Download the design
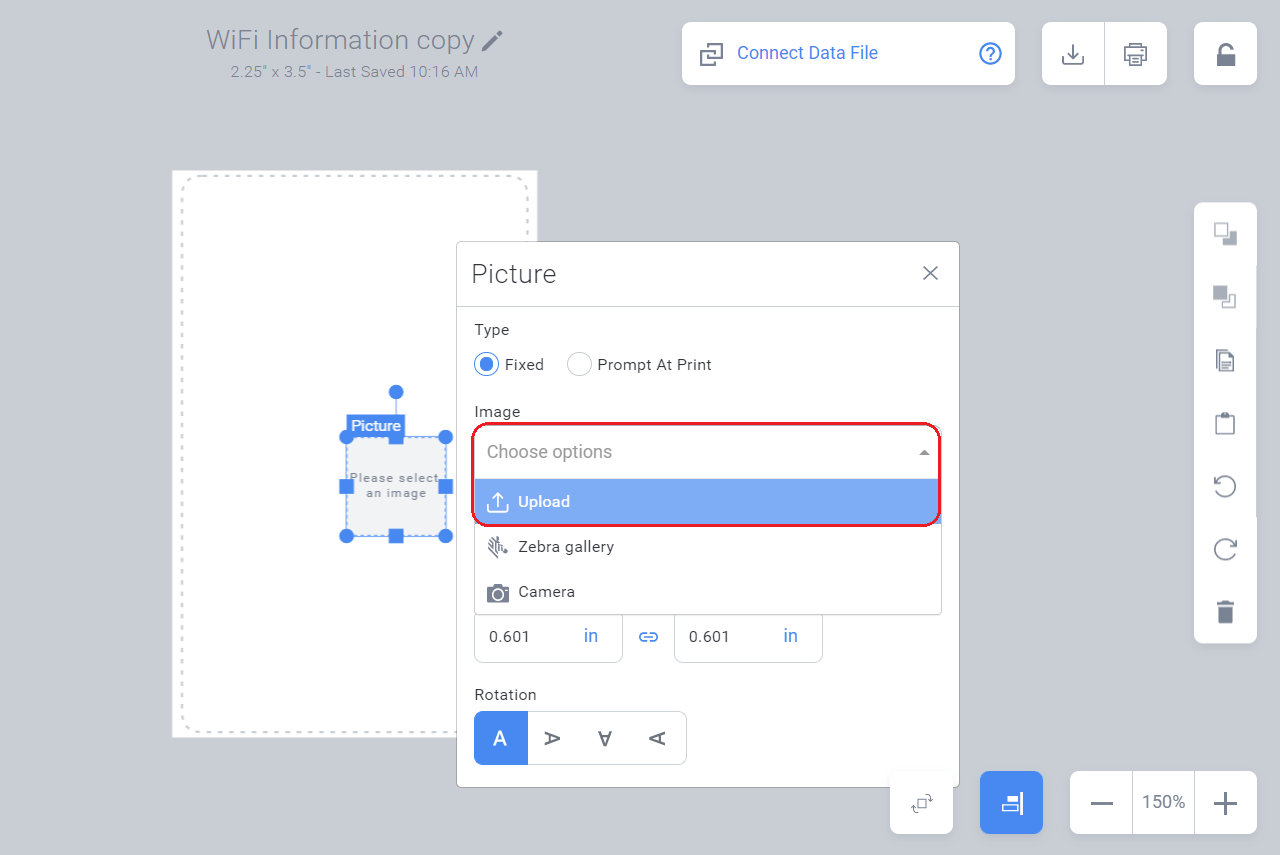Screen dimensions: 1280x855 1072,54
